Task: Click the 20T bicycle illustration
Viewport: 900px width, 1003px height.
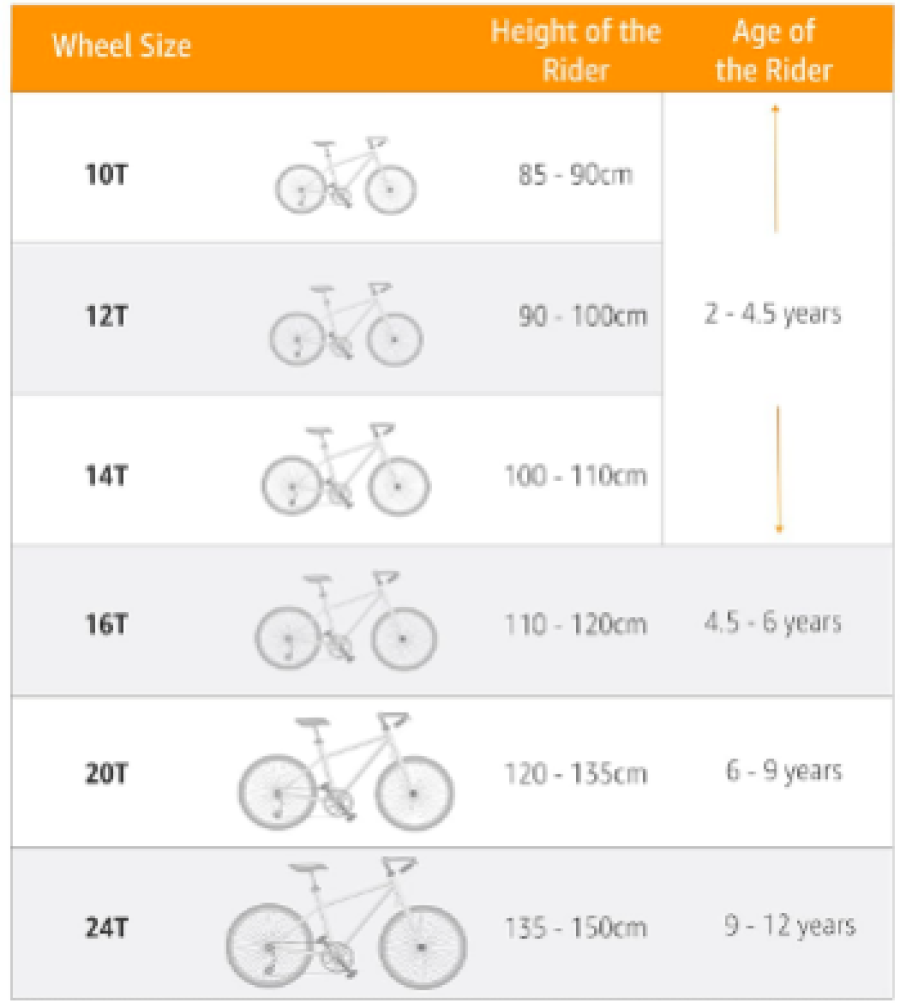Action: pyautogui.click(x=345, y=771)
